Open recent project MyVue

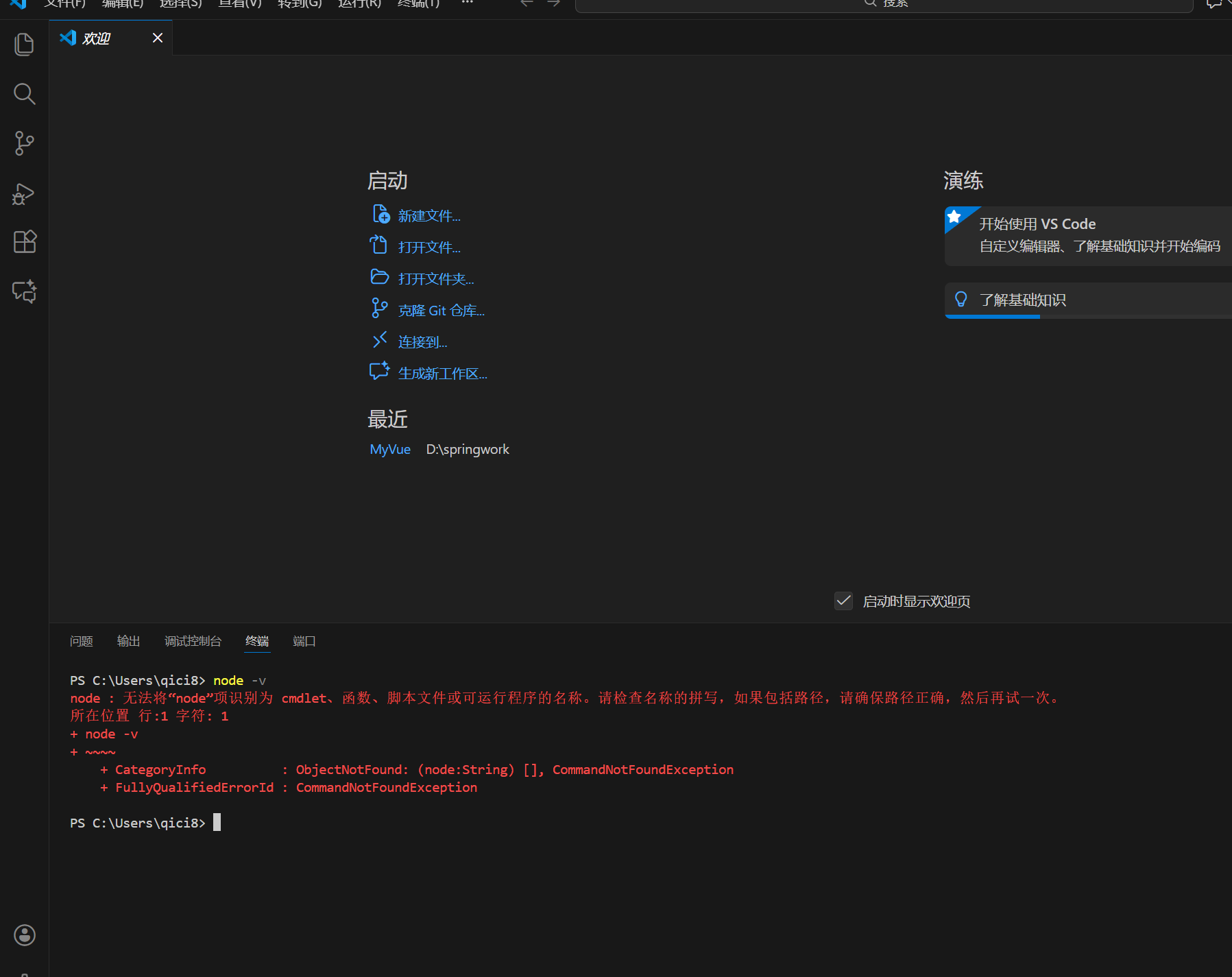(390, 449)
